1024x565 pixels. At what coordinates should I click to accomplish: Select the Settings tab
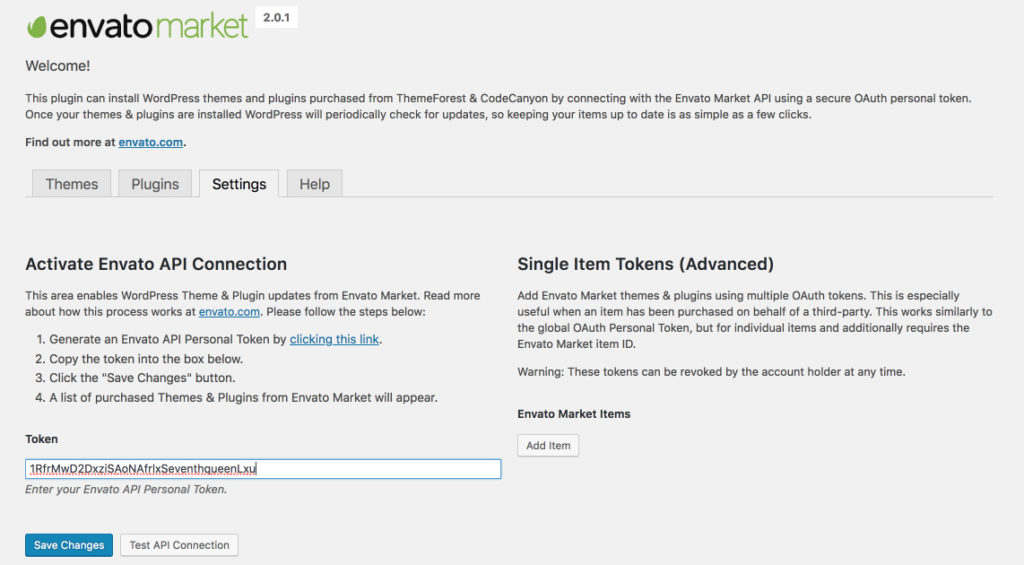pos(239,184)
